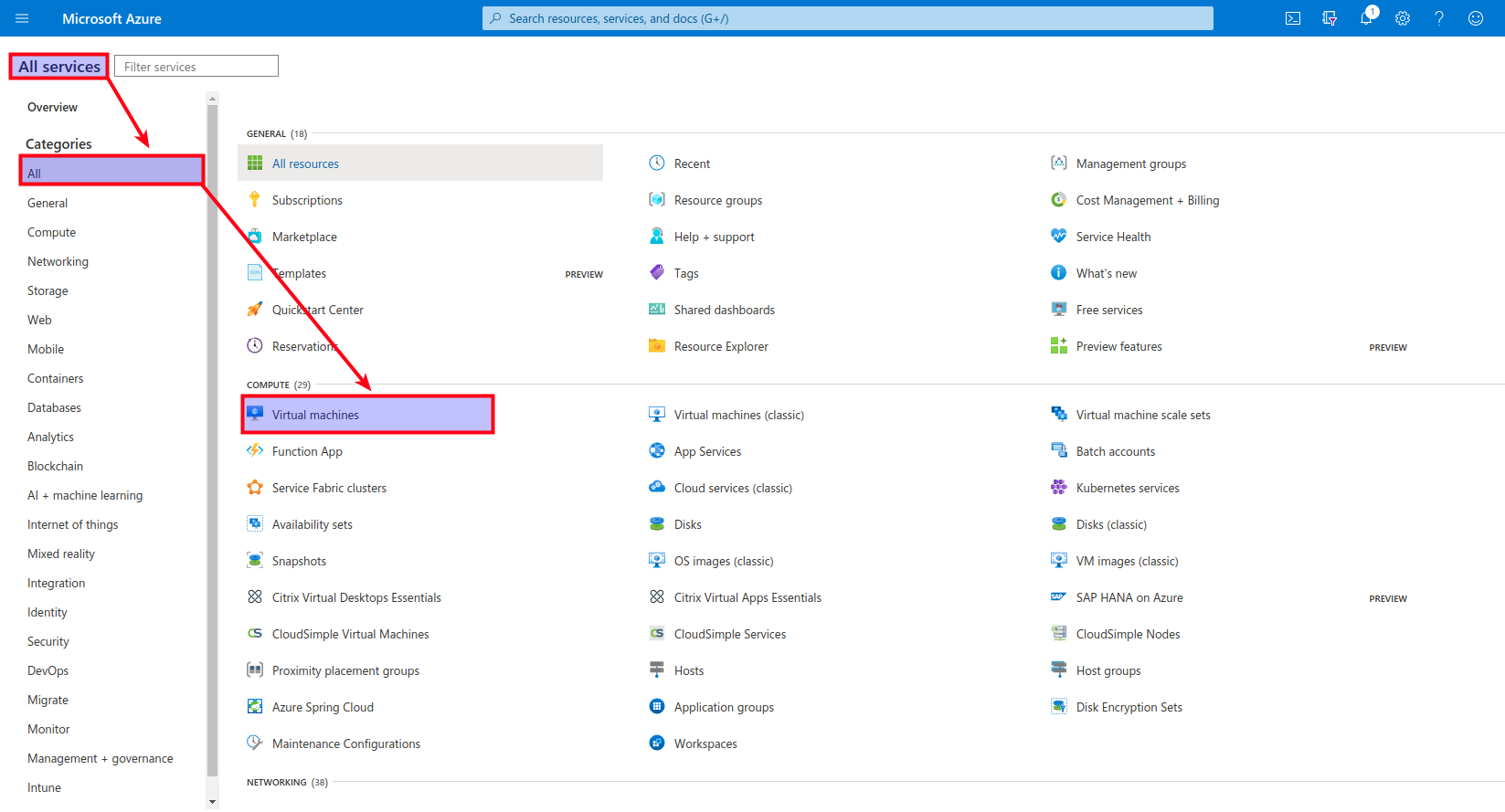The height and width of the screenshot is (812, 1505).
Task: Click the Disks icon
Action: tap(657, 523)
